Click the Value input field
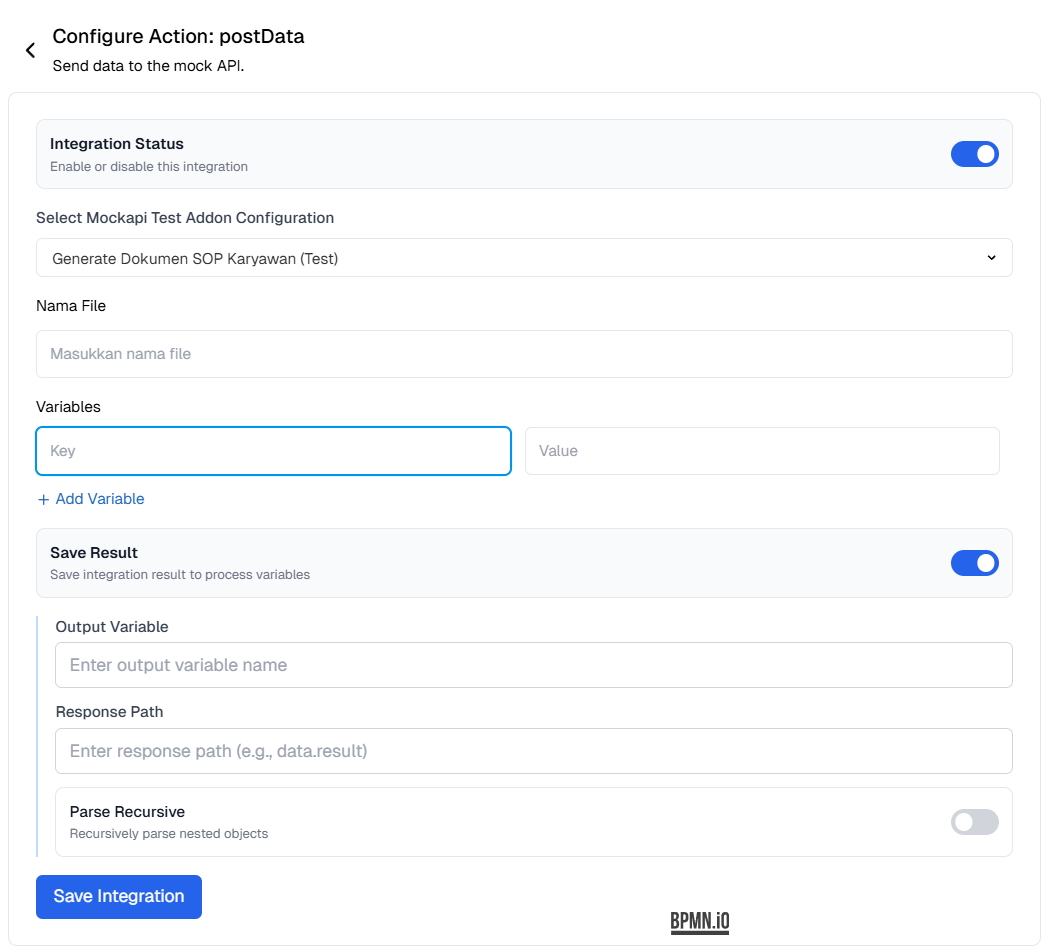 (762, 451)
